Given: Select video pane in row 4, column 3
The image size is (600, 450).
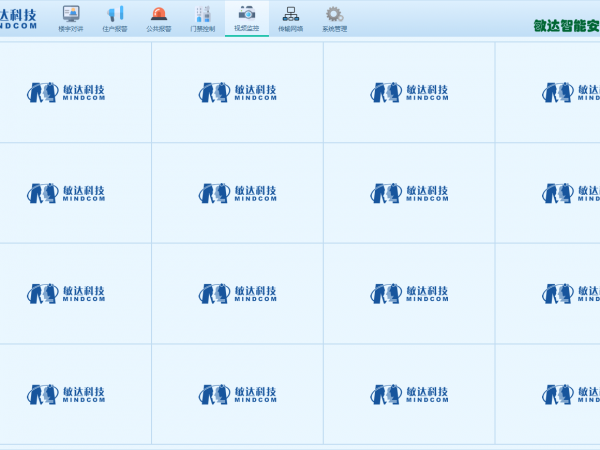Looking at the screenshot, I should (x=409, y=394).
